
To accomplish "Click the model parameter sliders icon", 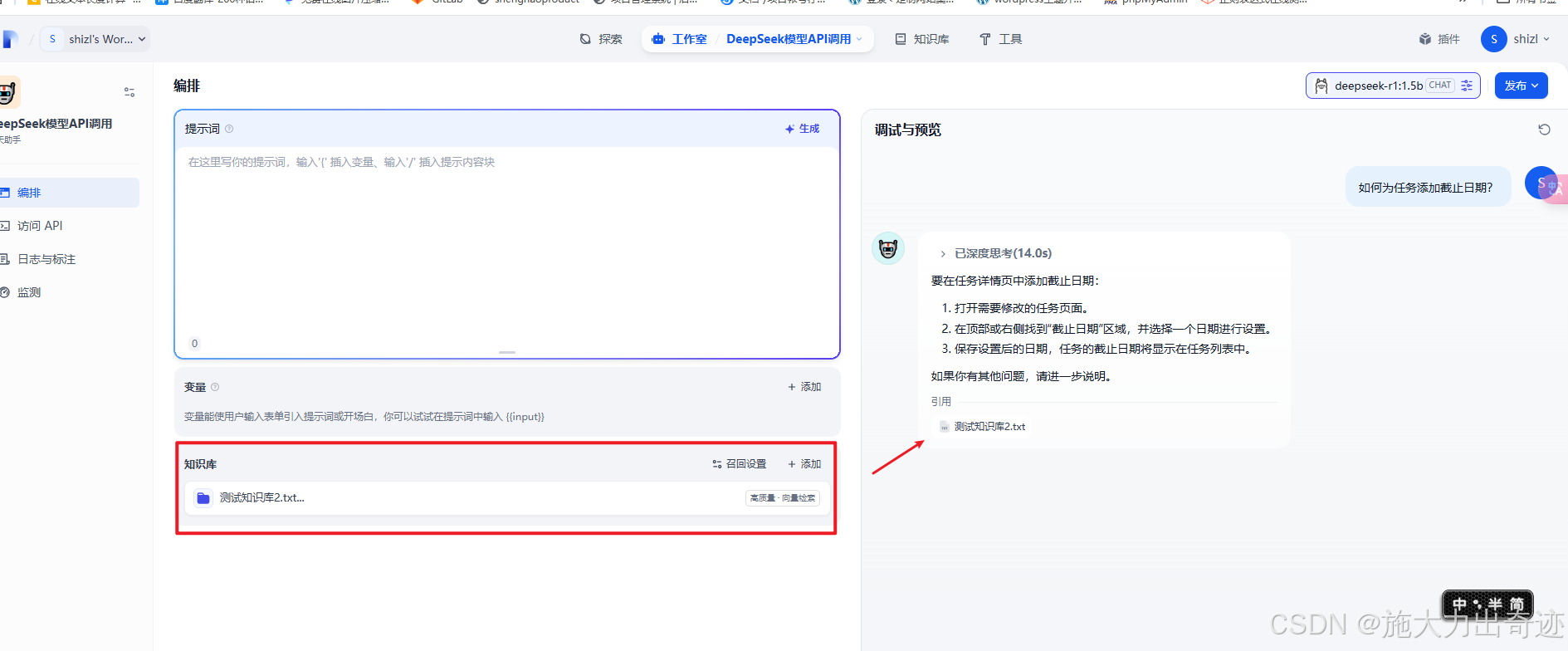I will 1467,86.
